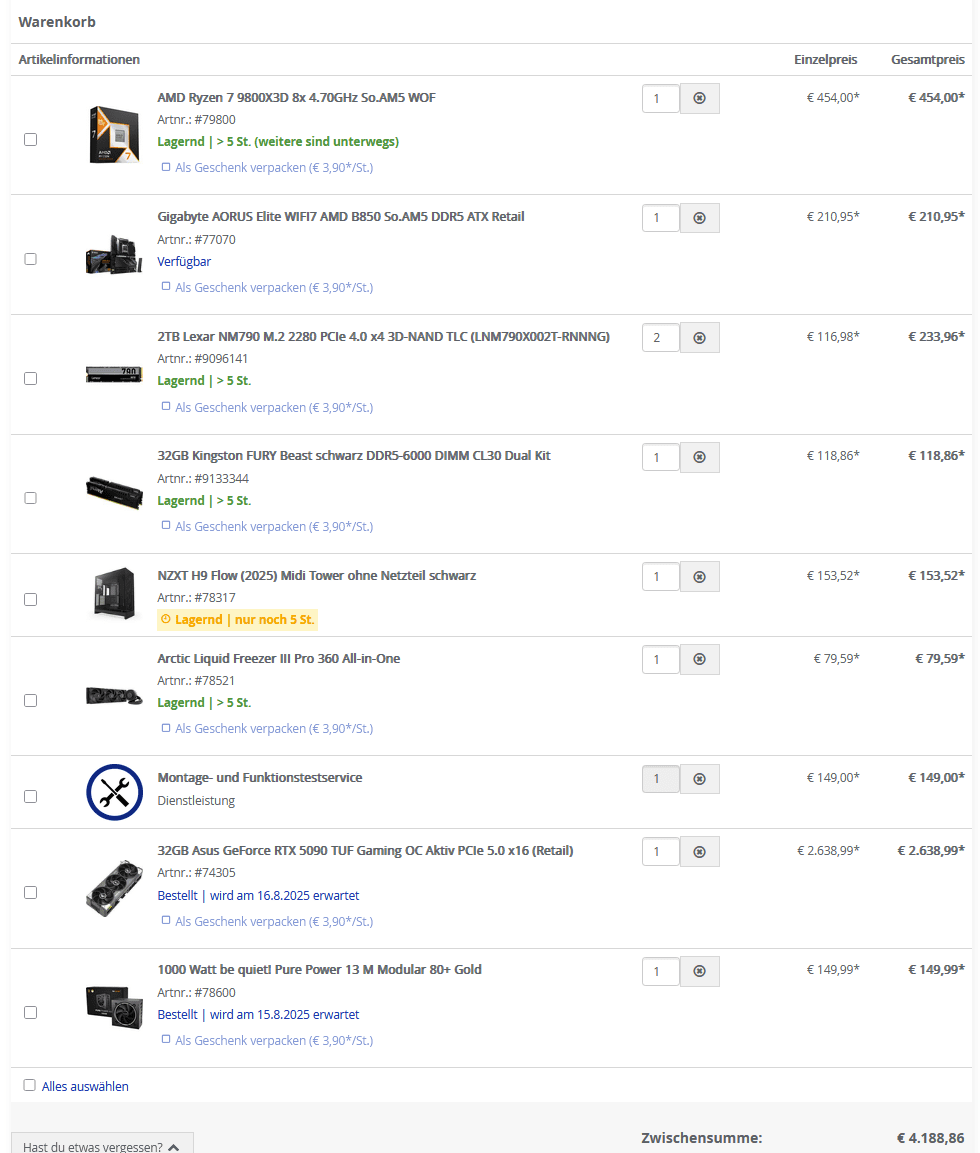Image resolution: width=980 pixels, height=1153 pixels.
Task: Edit quantity field for Asus RTX 5090
Action: pos(660,852)
